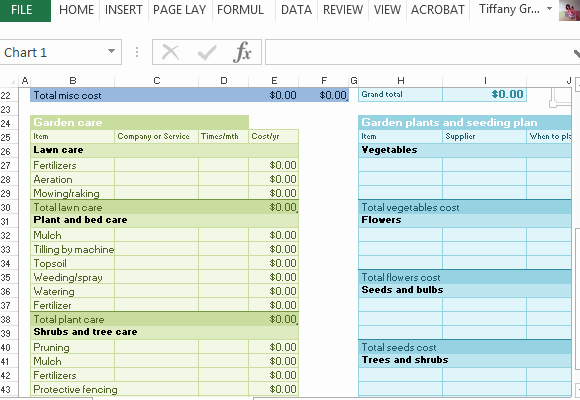Expand the Name Box dropdown arrow

point(111,51)
